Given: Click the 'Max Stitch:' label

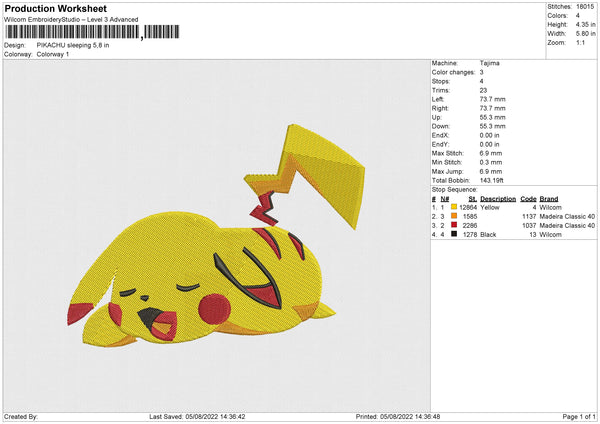Looking at the screenshot, I should click(447, 153).
